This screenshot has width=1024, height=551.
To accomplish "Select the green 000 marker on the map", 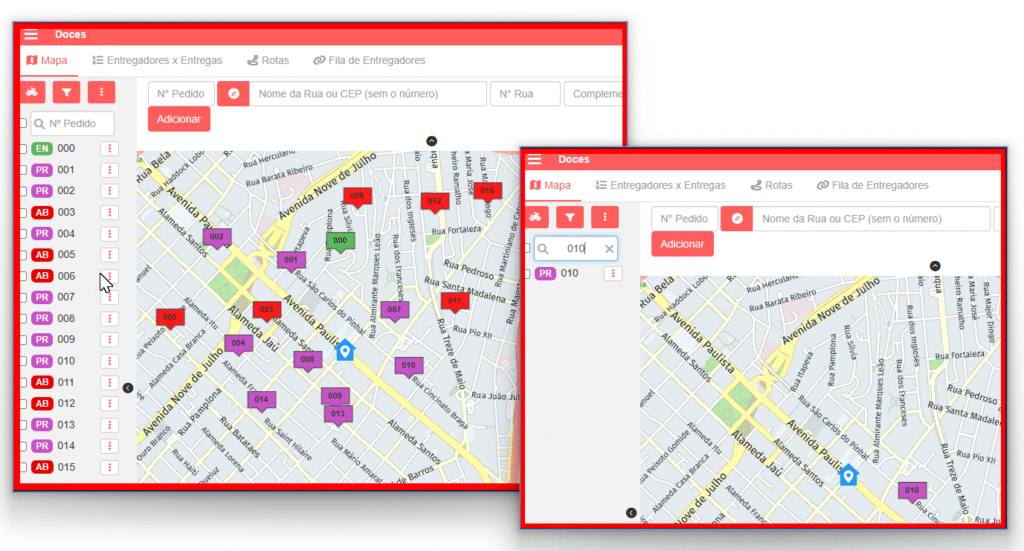I will 340,241.
